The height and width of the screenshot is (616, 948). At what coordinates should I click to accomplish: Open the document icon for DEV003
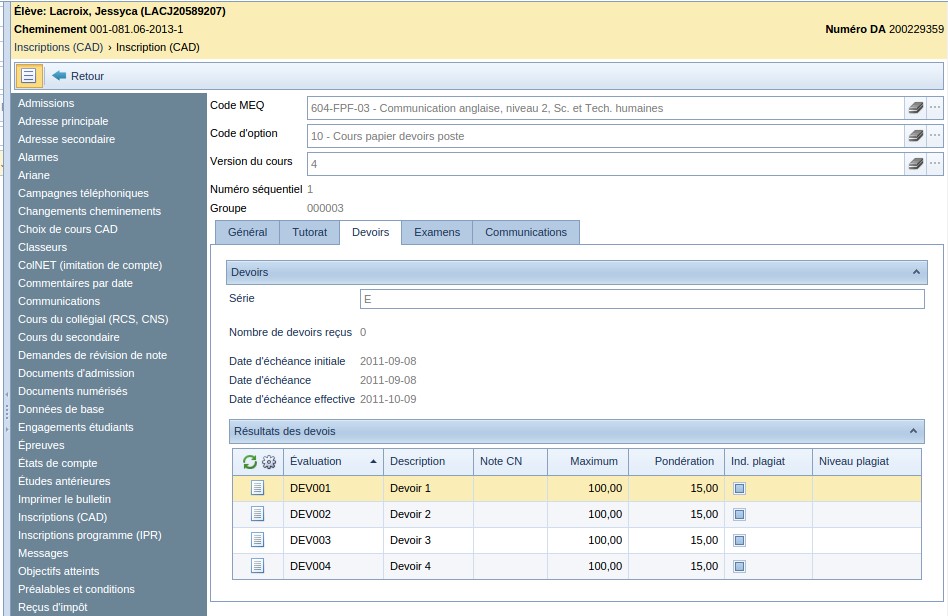(257, 540)
